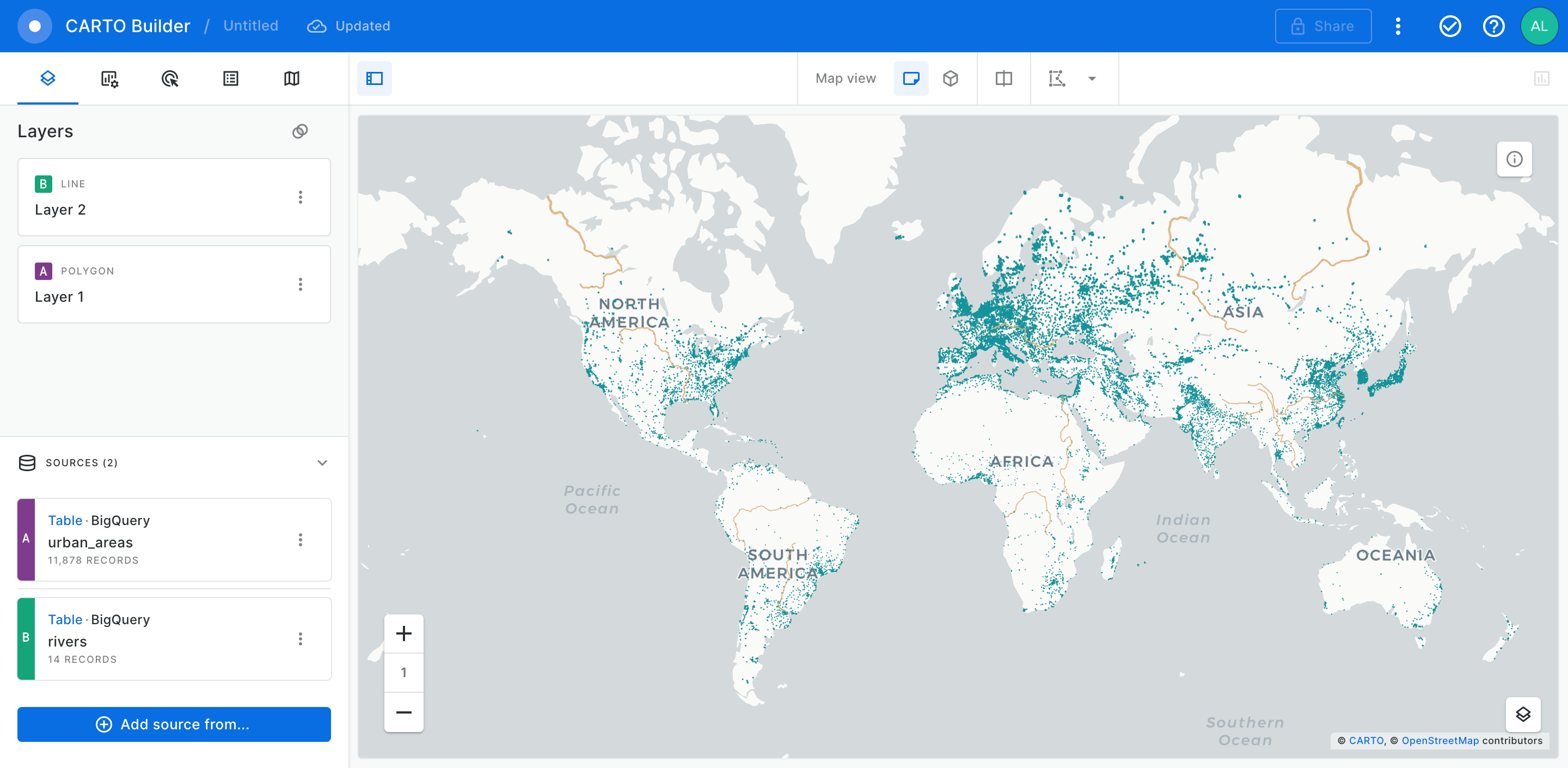
Task: Open the Widgets tab icon
Action: [x=109, y=78]
